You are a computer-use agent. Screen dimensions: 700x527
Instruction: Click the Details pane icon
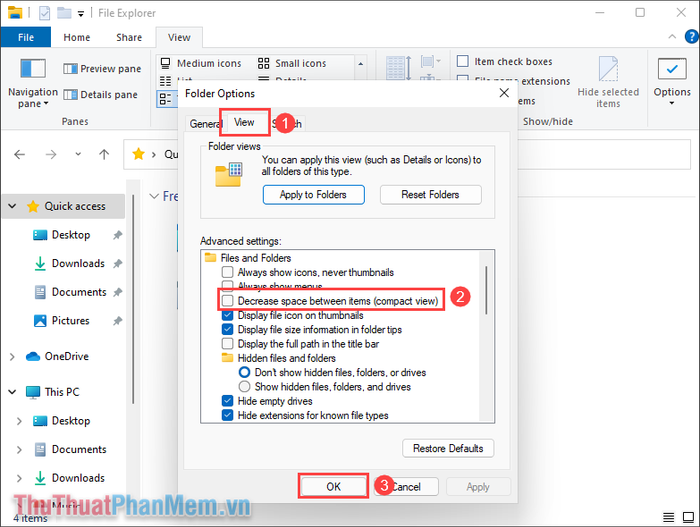[x=71, y=95]
